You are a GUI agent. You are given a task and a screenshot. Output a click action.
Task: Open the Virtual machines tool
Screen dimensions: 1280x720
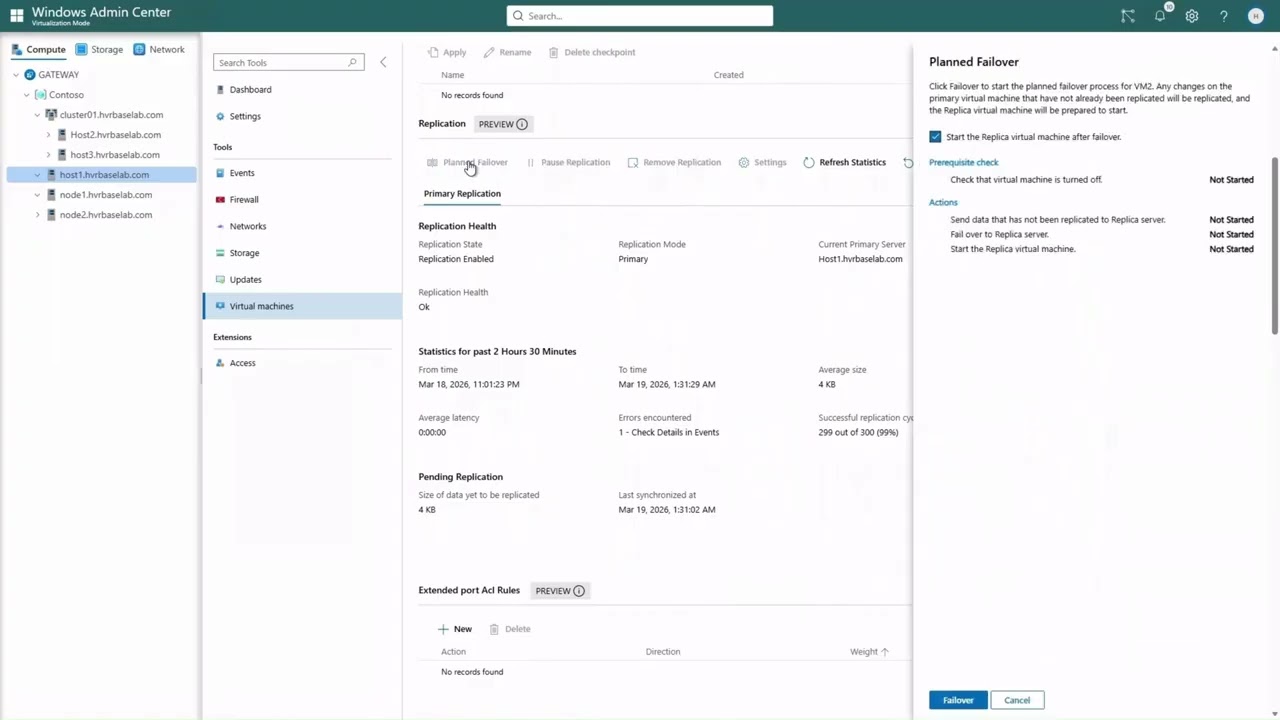click(x=302, y=306)
